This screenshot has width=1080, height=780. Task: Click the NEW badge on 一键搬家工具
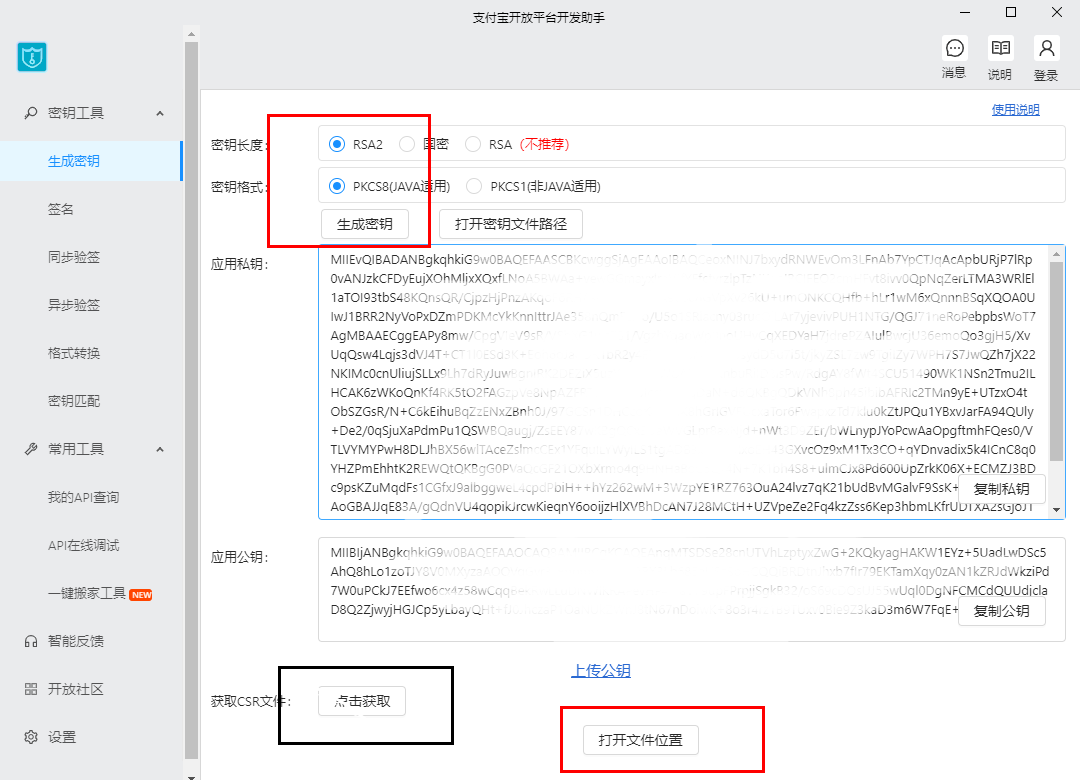[x=141, y=595]
